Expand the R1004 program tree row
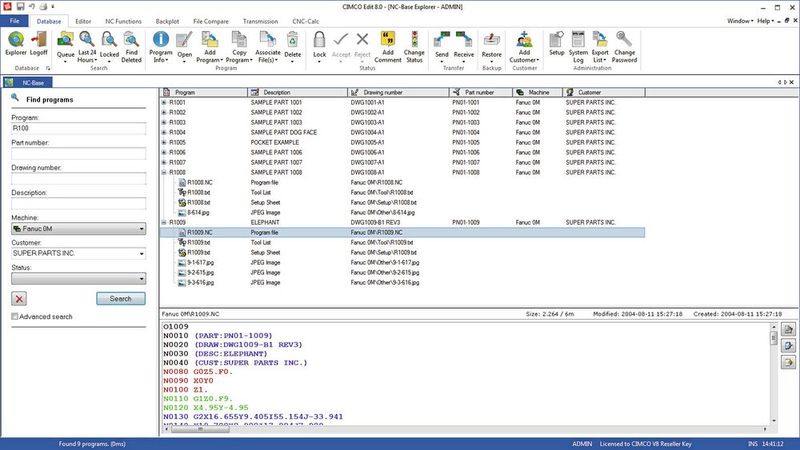 164,132
